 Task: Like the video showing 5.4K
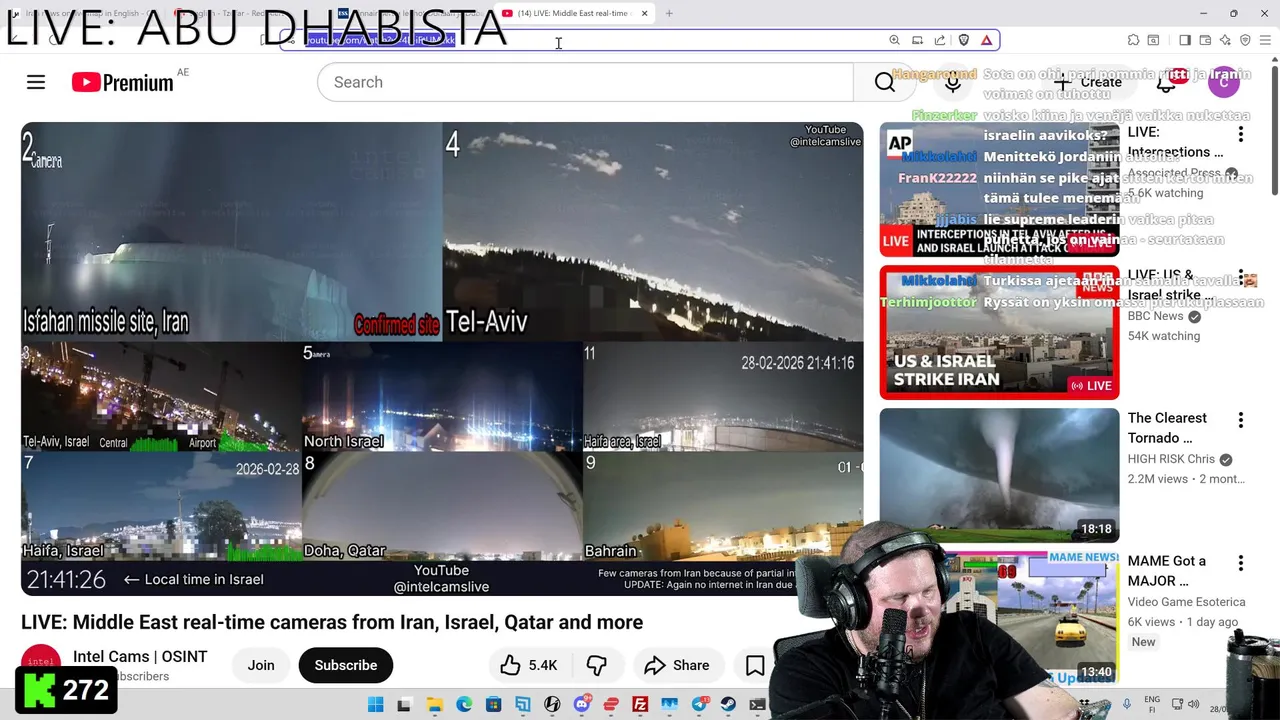[528, 665]
